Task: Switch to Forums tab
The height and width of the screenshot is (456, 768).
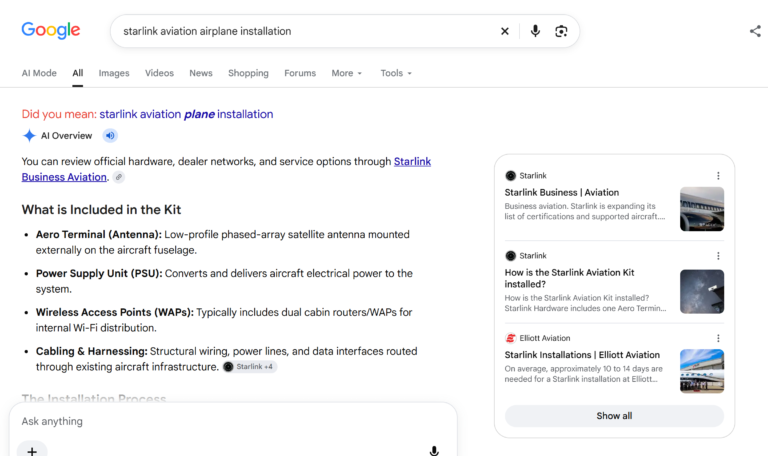Action: coord(300,73)
